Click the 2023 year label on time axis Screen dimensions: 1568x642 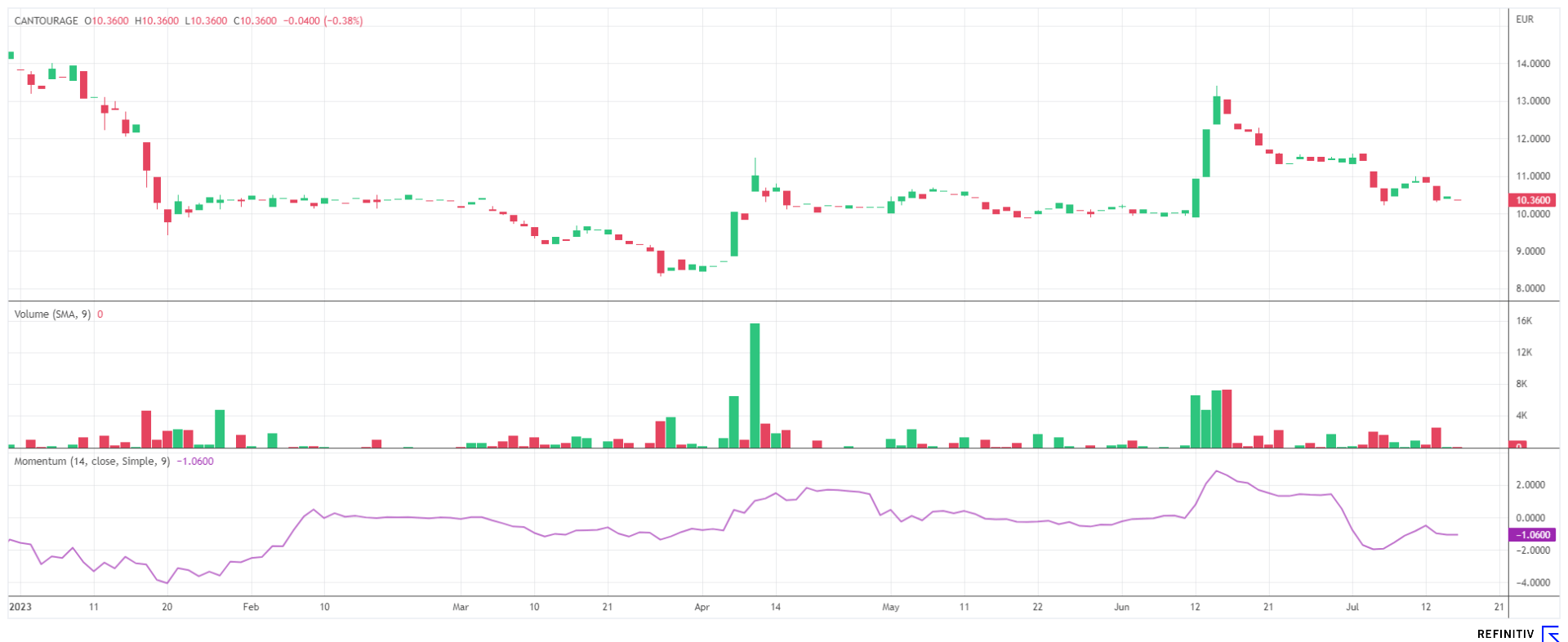coord(20,606)
